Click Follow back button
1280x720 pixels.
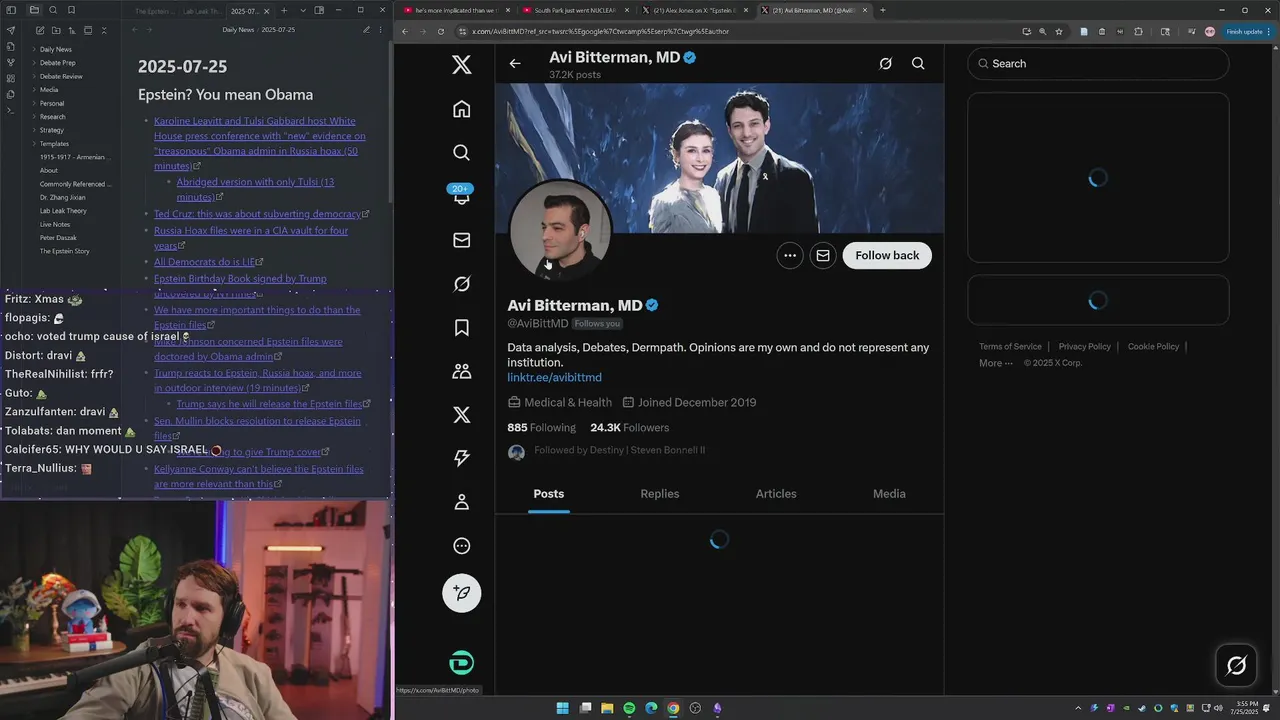(887, 255)
